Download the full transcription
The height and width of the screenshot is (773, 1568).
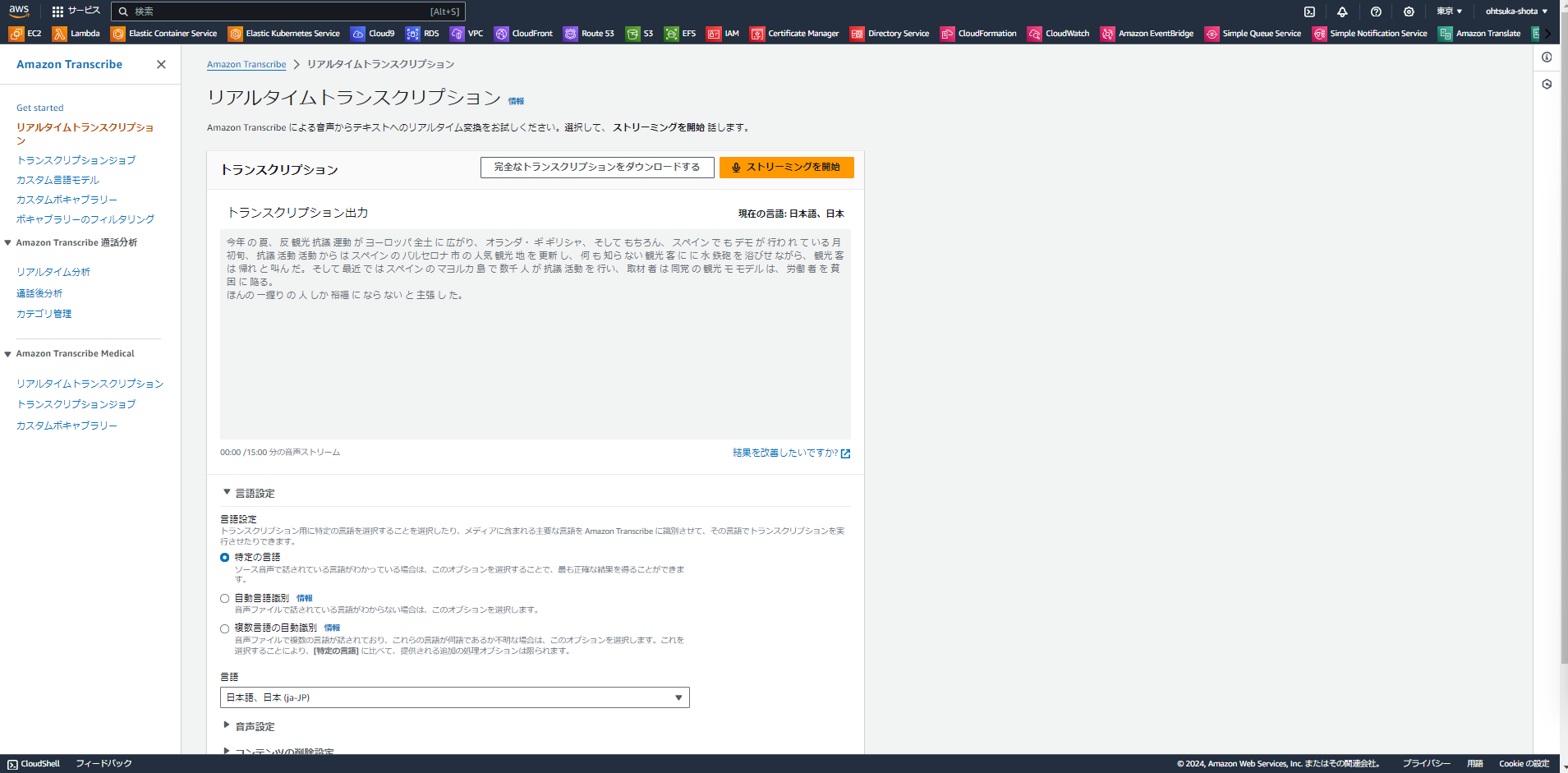(597, 168)
